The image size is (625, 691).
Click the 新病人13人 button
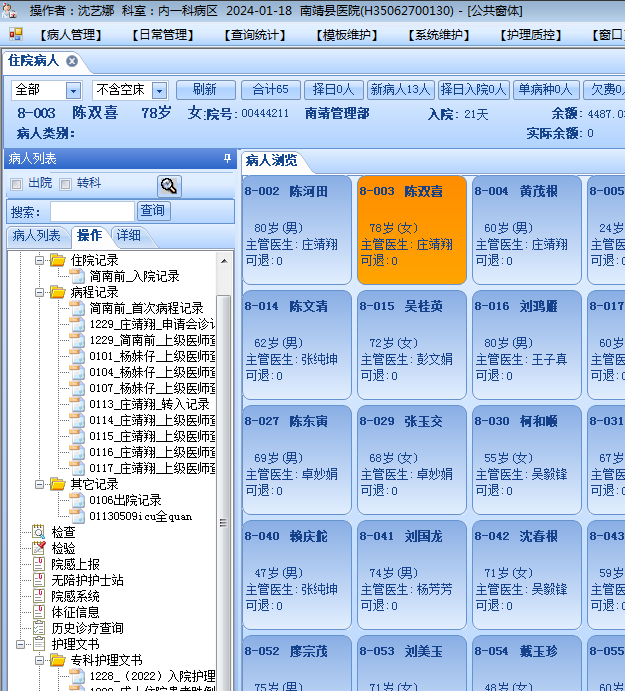click(x=401, y=90)
